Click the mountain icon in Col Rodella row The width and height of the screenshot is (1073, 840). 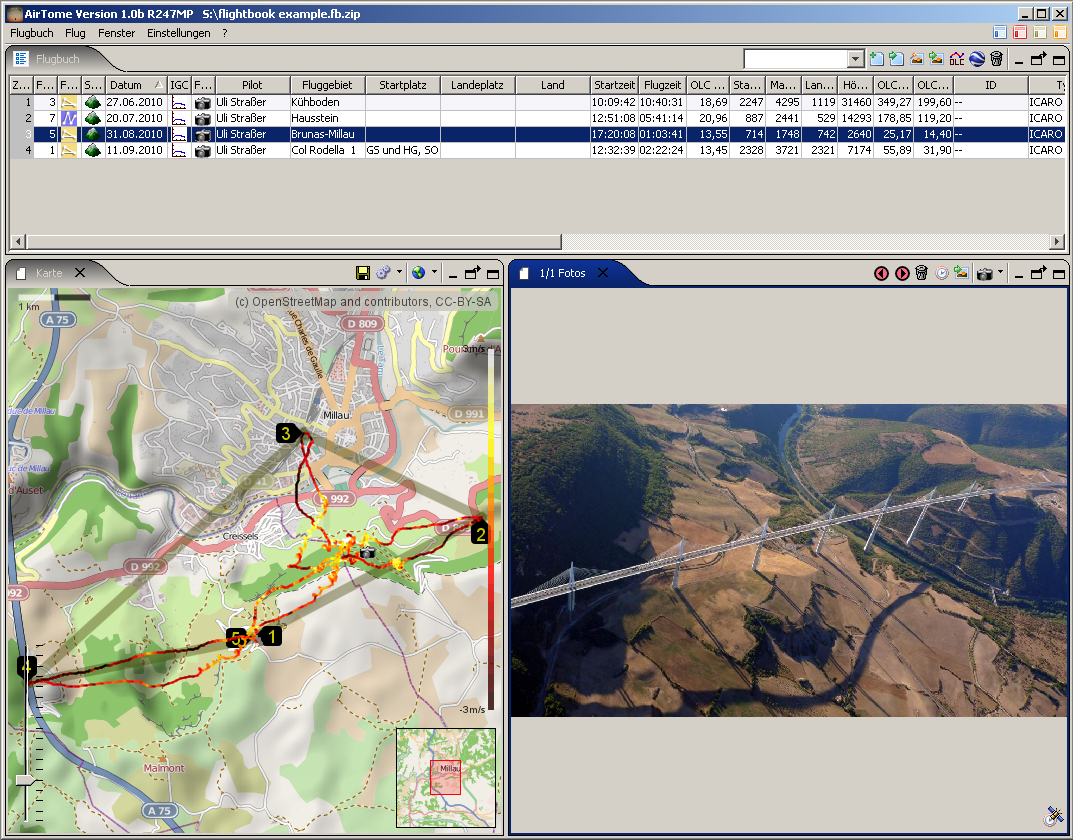click(93, 150)
